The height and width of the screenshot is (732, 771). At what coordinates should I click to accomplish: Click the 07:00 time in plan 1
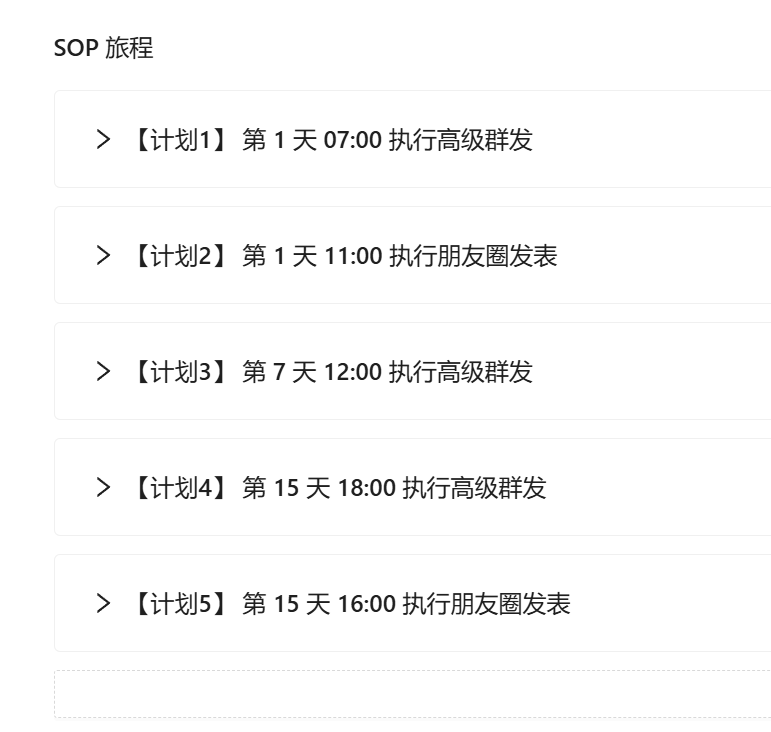[x=353, y=140]
